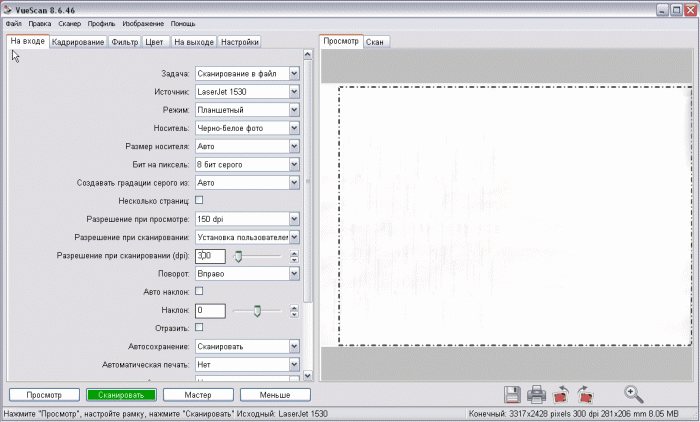Switch to the Кадрирование tab
The image size is (700, 422).
tap(78, 42)
